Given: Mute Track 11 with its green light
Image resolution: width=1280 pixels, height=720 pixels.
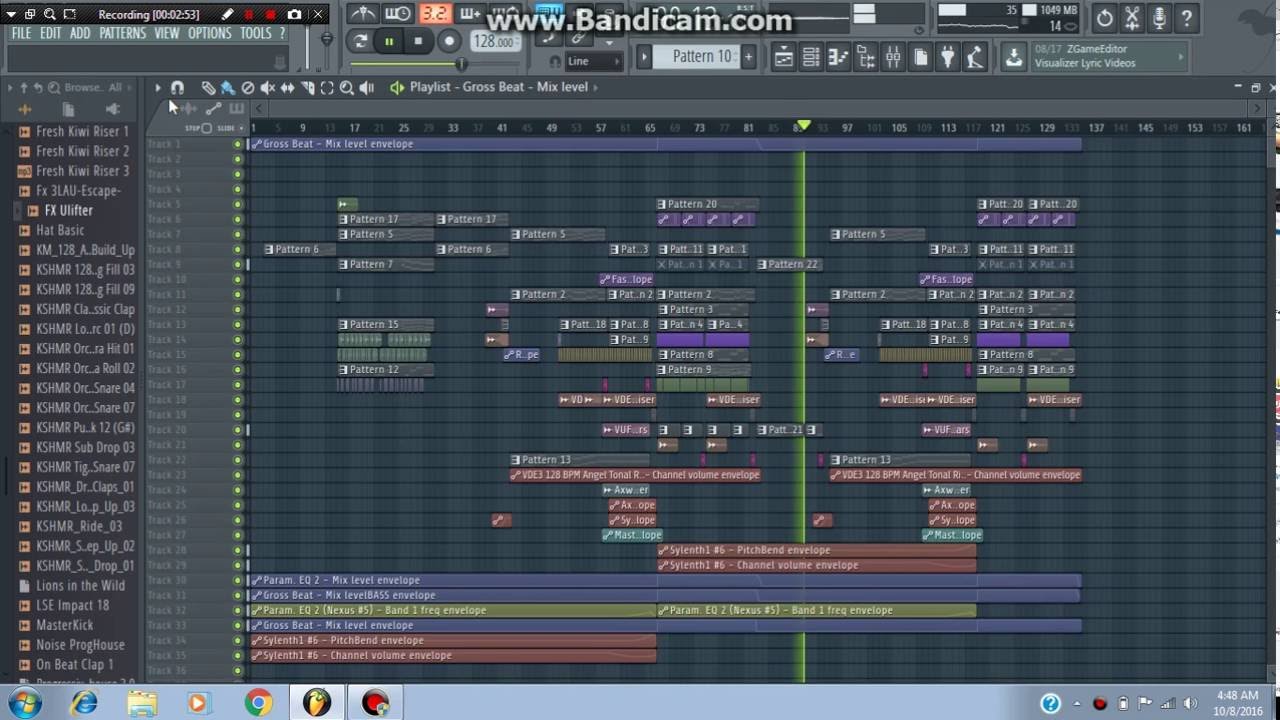Looking at the screenshot, I should pyautogui.click(x=237, y=294).
